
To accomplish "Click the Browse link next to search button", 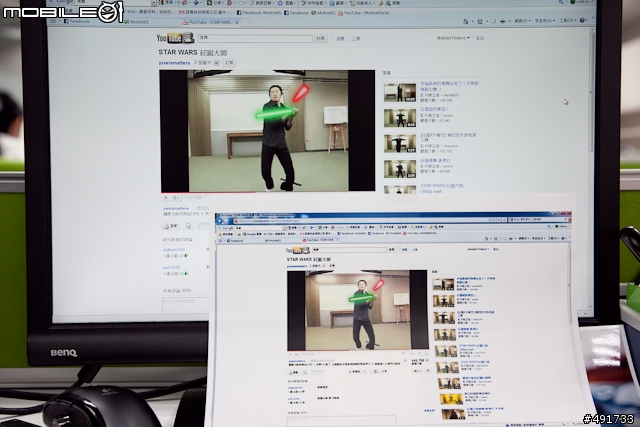I will point(340,38).
